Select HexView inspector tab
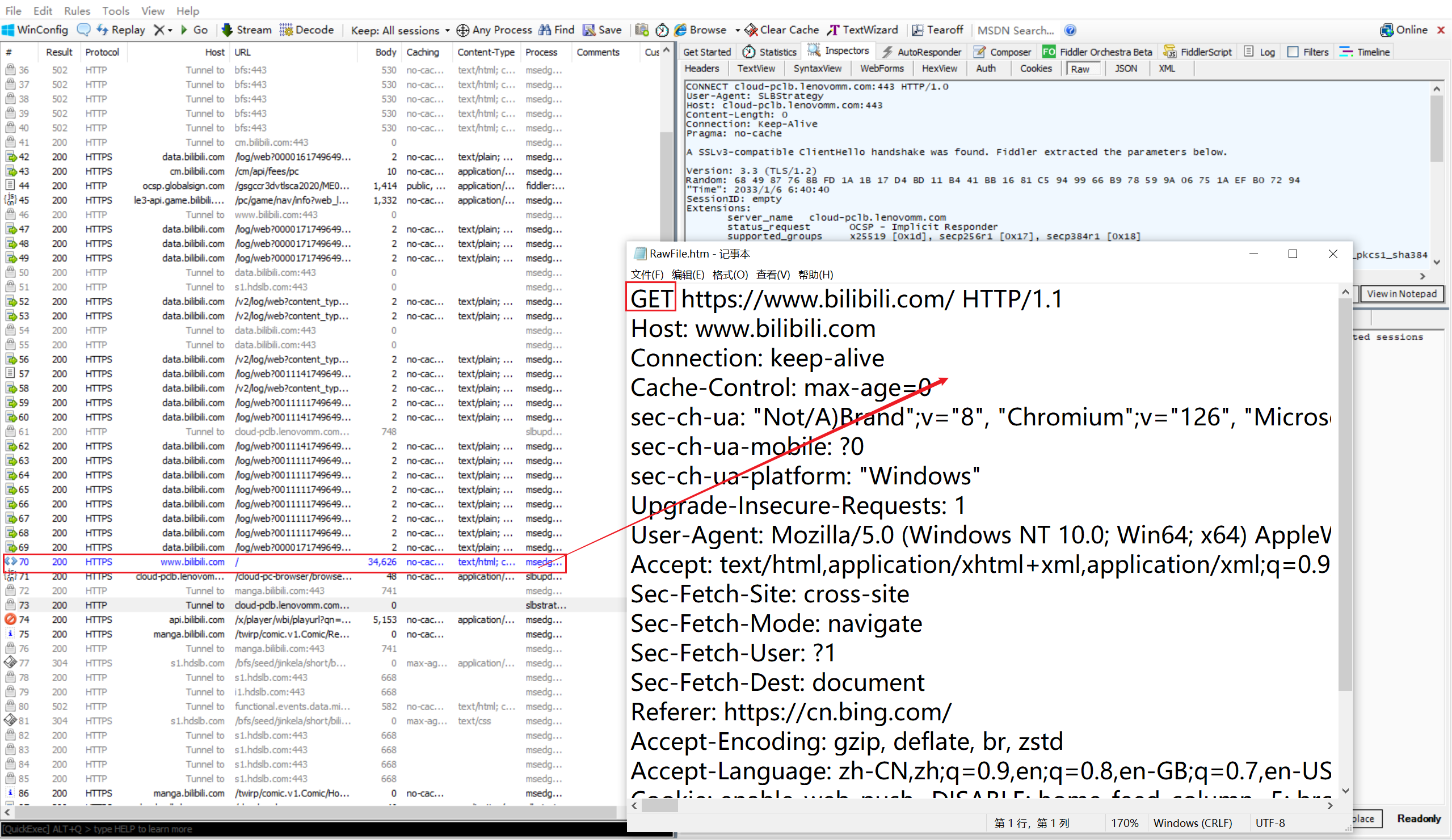This screenshot has height=840, width=1452. [x=939, y=69]
